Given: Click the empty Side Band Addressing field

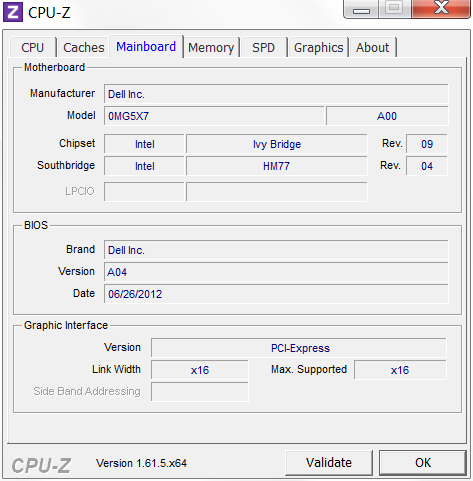Looking at the screenshot, I should (x=200, y=392).
